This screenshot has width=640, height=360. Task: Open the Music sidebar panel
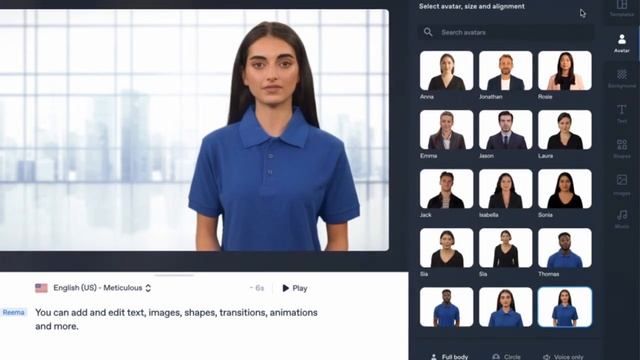(x=622, y=219)
